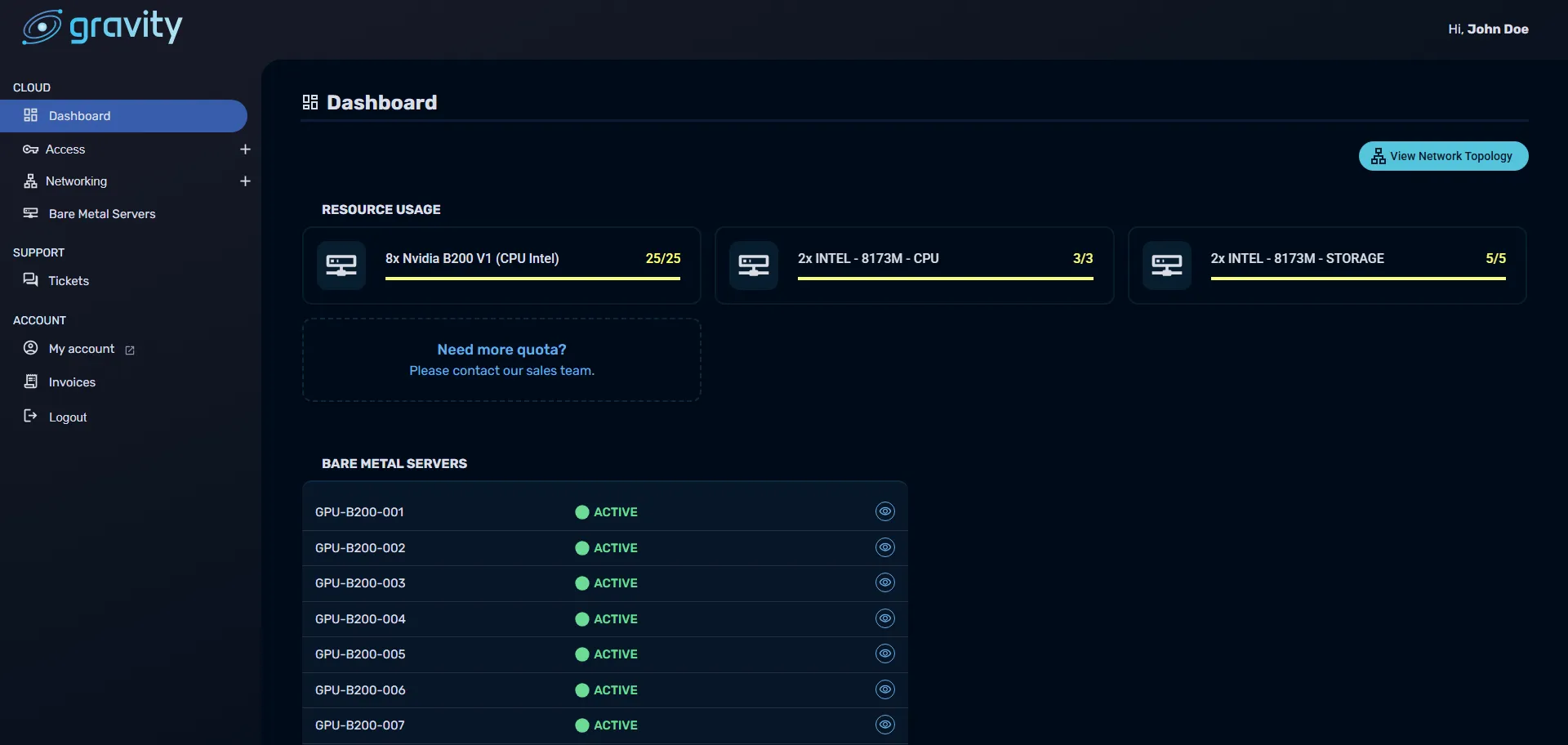Click the My account user icon
The width and height of the screenshot is (1568, 745).
click(x=31, y=348)
